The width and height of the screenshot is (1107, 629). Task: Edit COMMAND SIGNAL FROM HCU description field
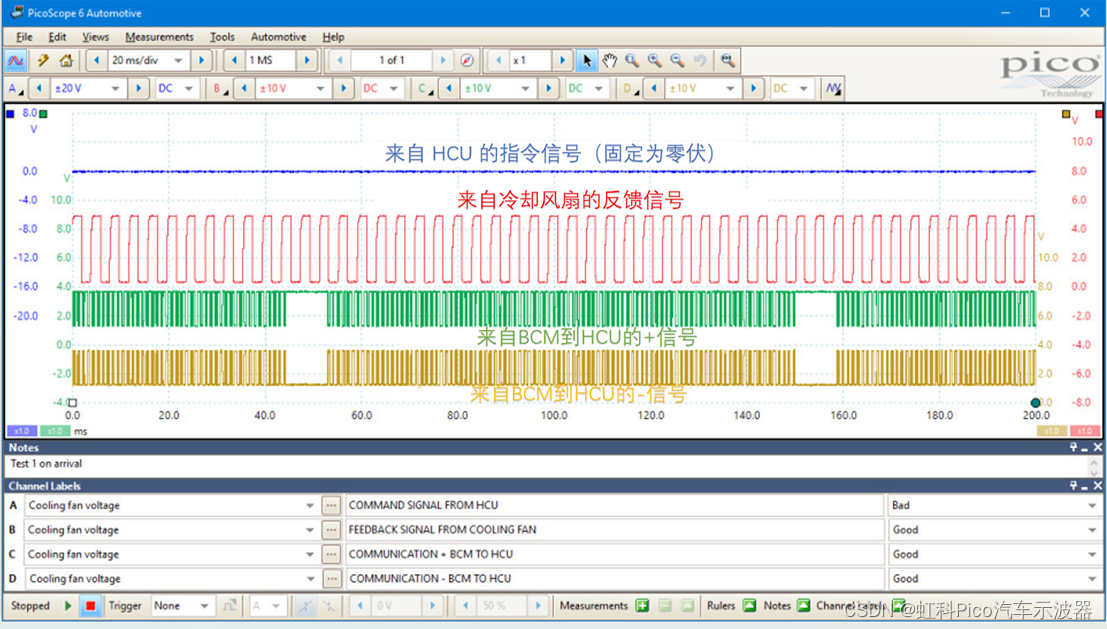[614, 505]
